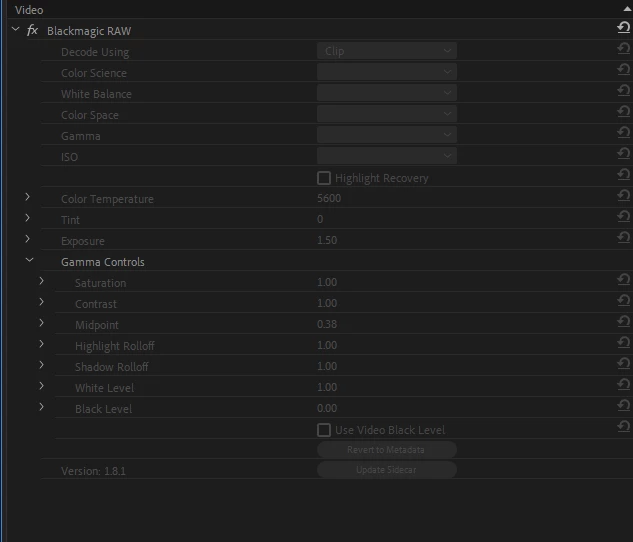Reset the Gamma dropdown parameter
The image size is (633, 542).
tap(623, 132)
